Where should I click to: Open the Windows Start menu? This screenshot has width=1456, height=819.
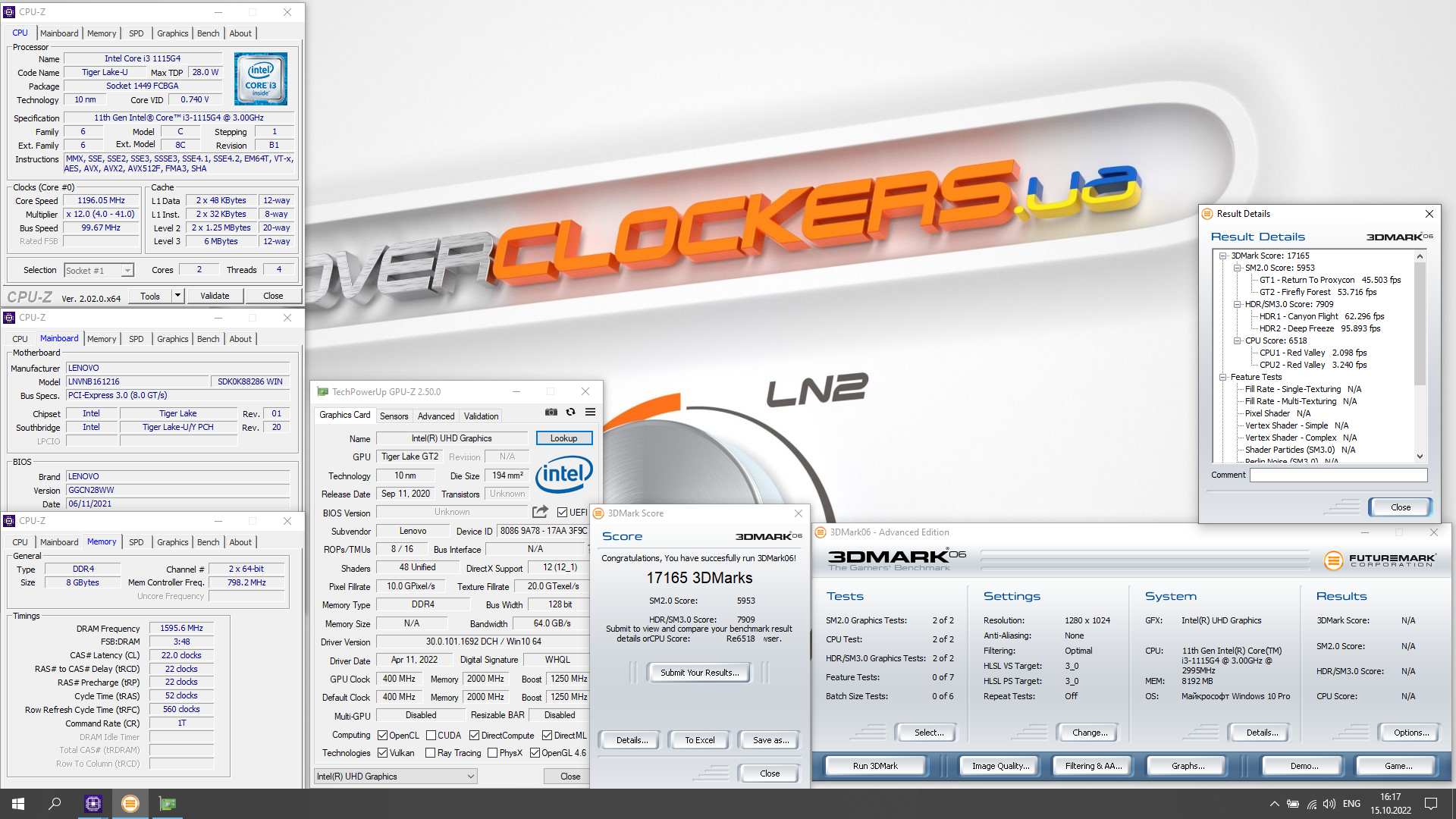click(18, 804)
